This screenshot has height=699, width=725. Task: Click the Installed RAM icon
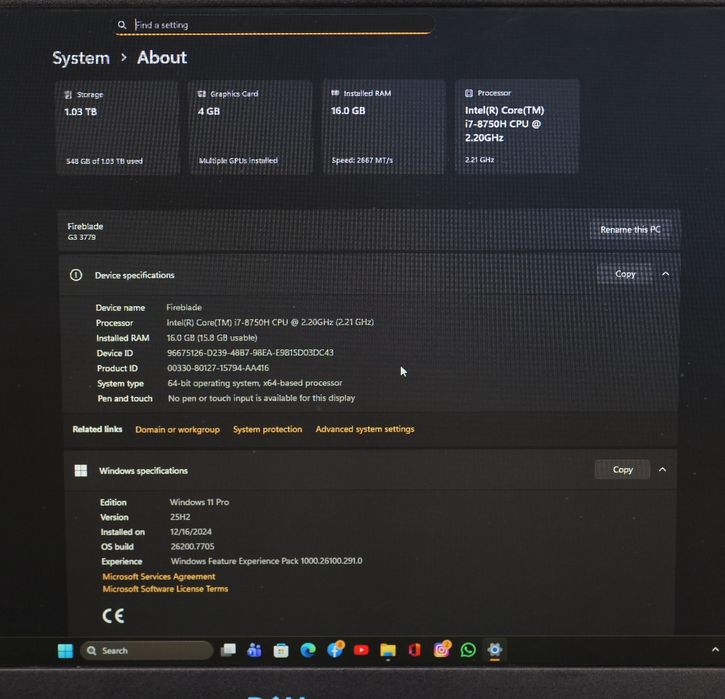point(335,93)
